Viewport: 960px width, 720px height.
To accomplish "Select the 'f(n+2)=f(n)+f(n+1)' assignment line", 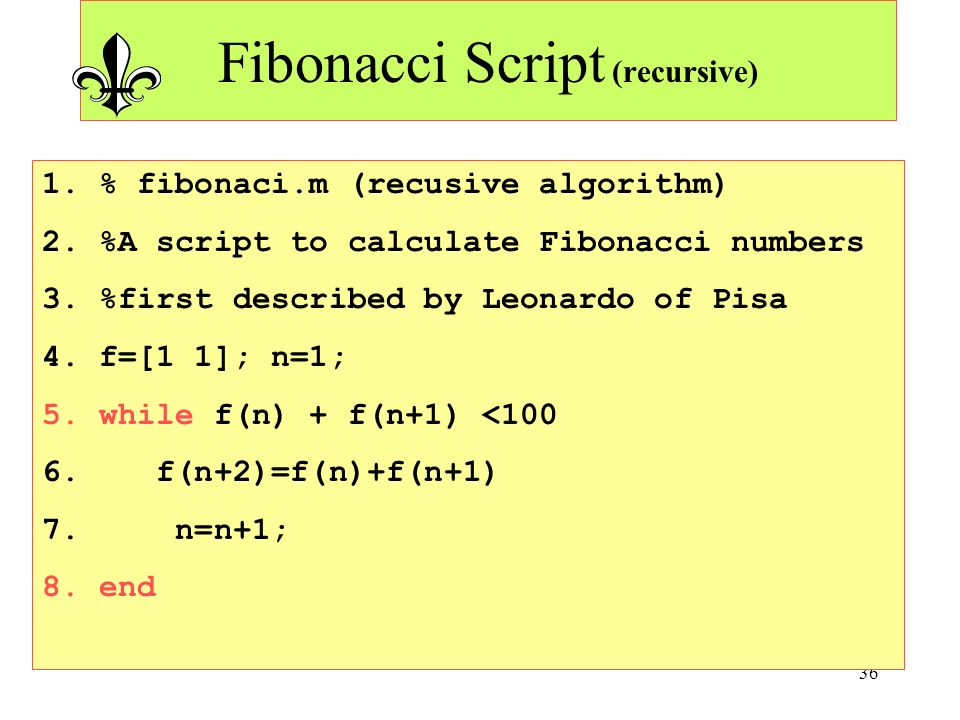I will pyautogui.click(x=326, y=472).
